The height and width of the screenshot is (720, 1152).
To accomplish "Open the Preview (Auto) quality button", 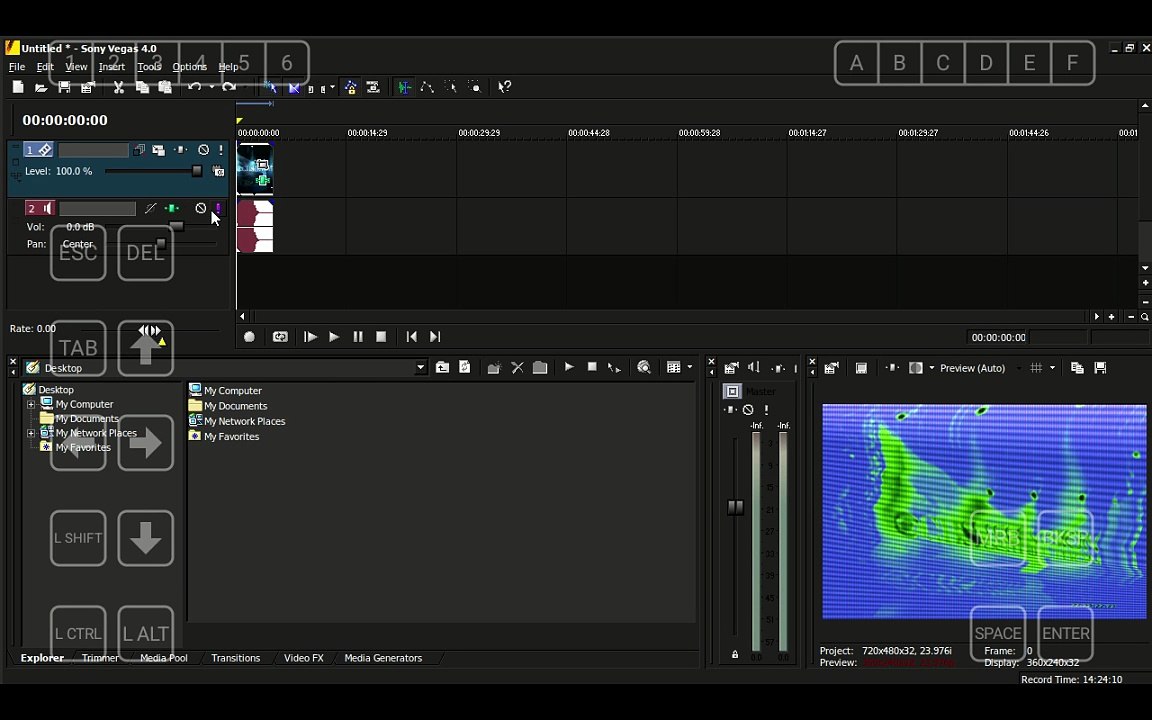I will point(972,368).
